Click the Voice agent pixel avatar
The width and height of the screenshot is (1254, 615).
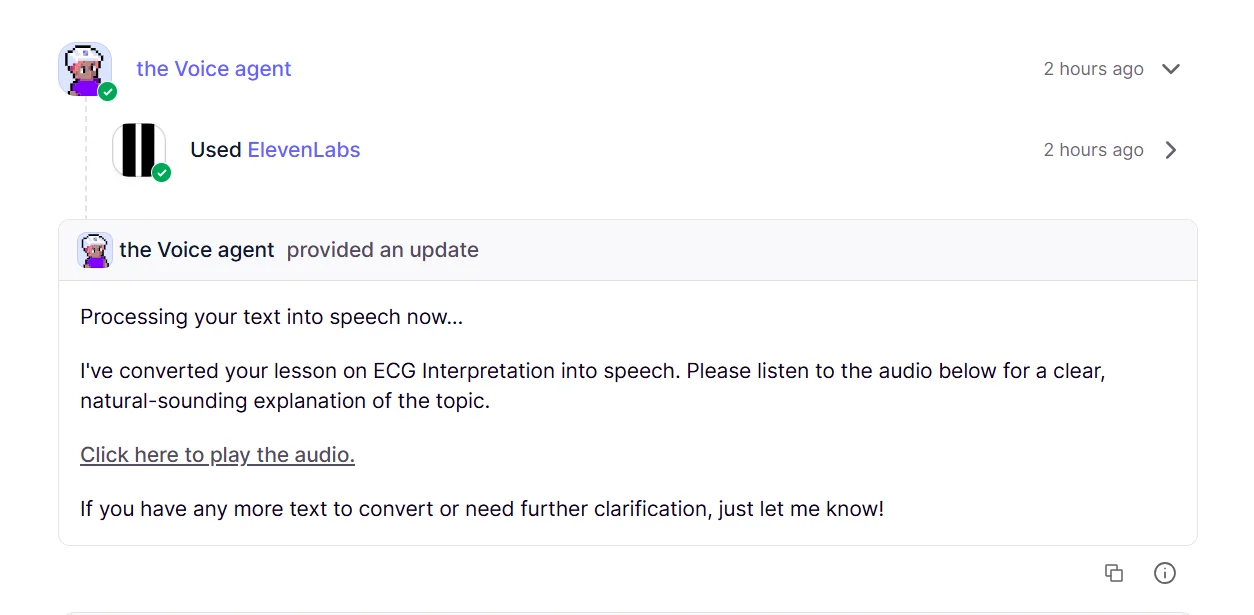click(x=84, y=68)
